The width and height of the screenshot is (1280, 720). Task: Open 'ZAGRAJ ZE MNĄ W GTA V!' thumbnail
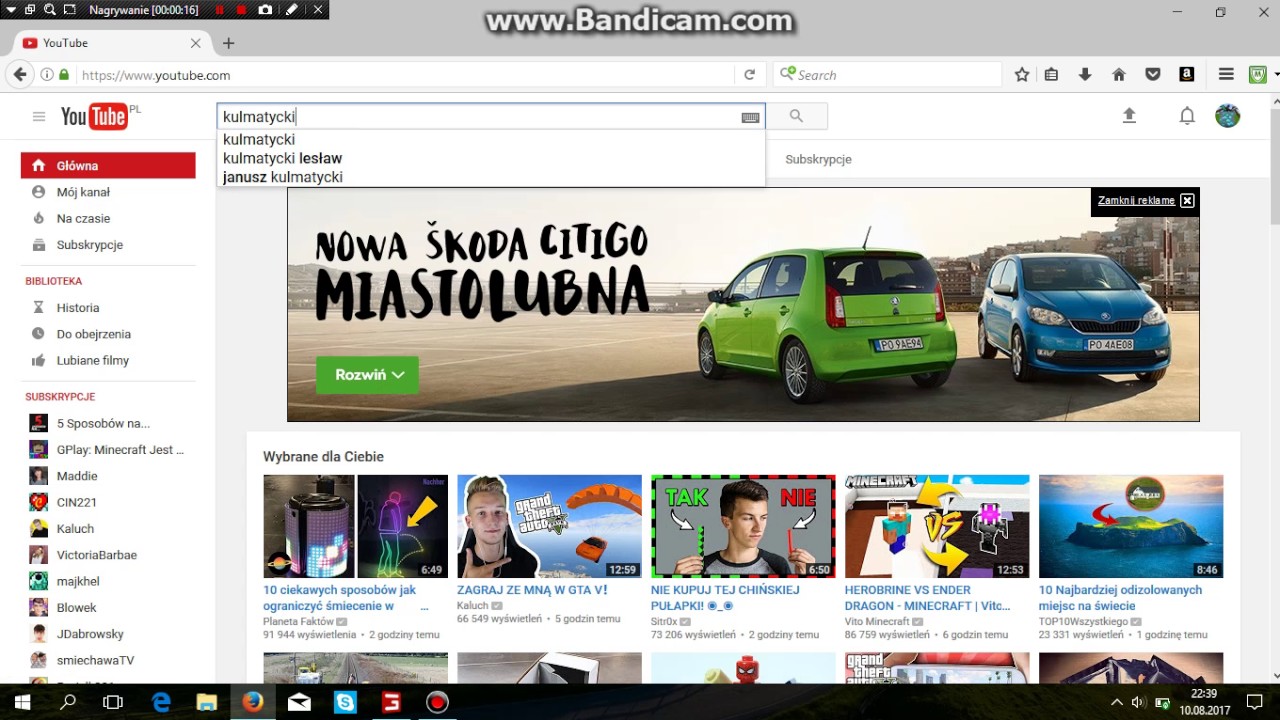(x=549, y=526)
